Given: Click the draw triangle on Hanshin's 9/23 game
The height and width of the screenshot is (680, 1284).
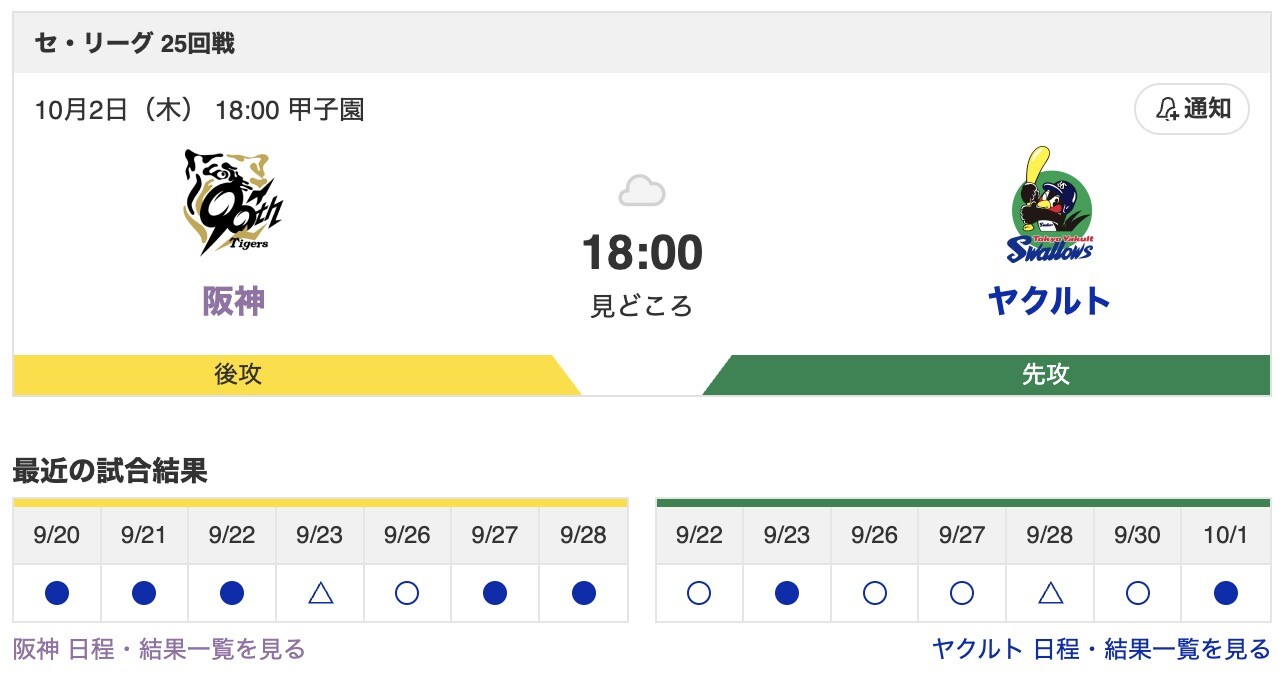Looking at the screenshot, I should [319, 592].
